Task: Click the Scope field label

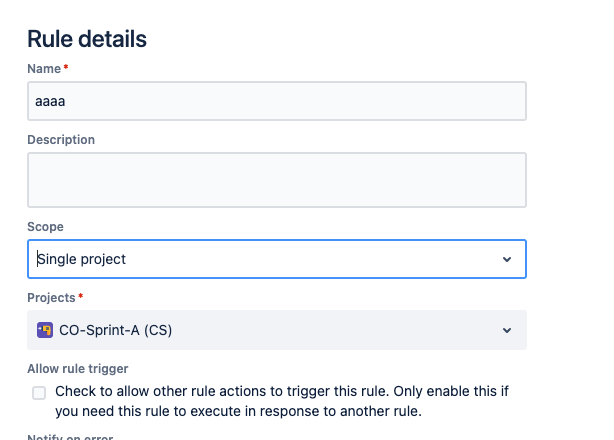Action: (45, 227)
